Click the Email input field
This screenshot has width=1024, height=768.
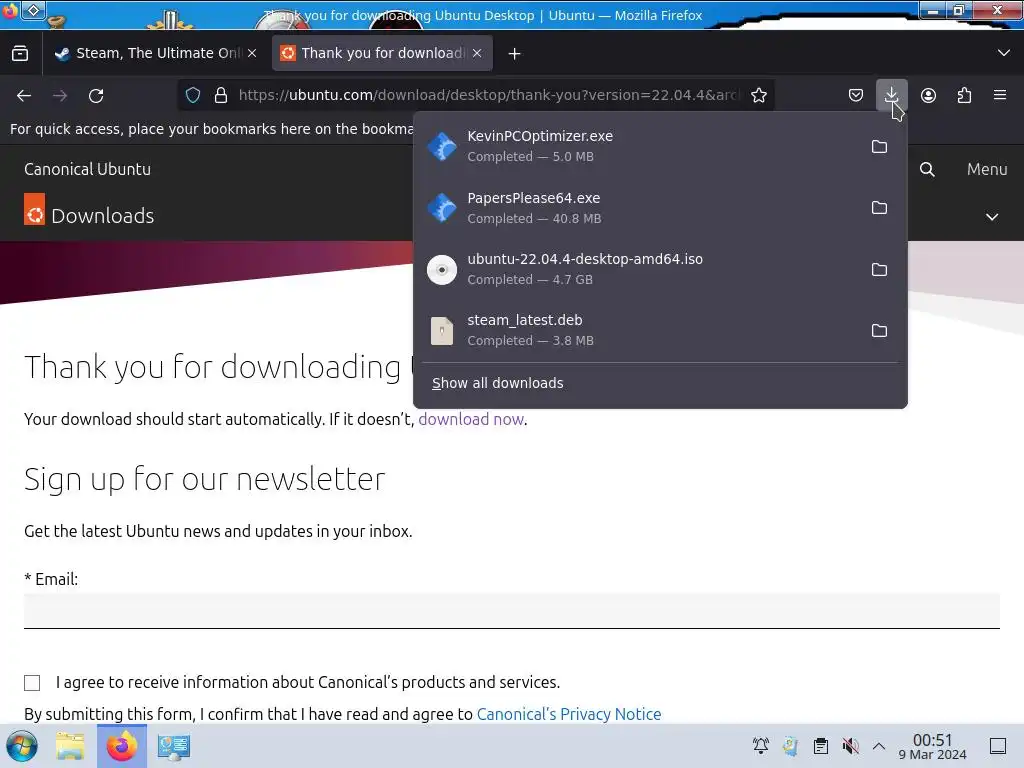tap(512, 611)
